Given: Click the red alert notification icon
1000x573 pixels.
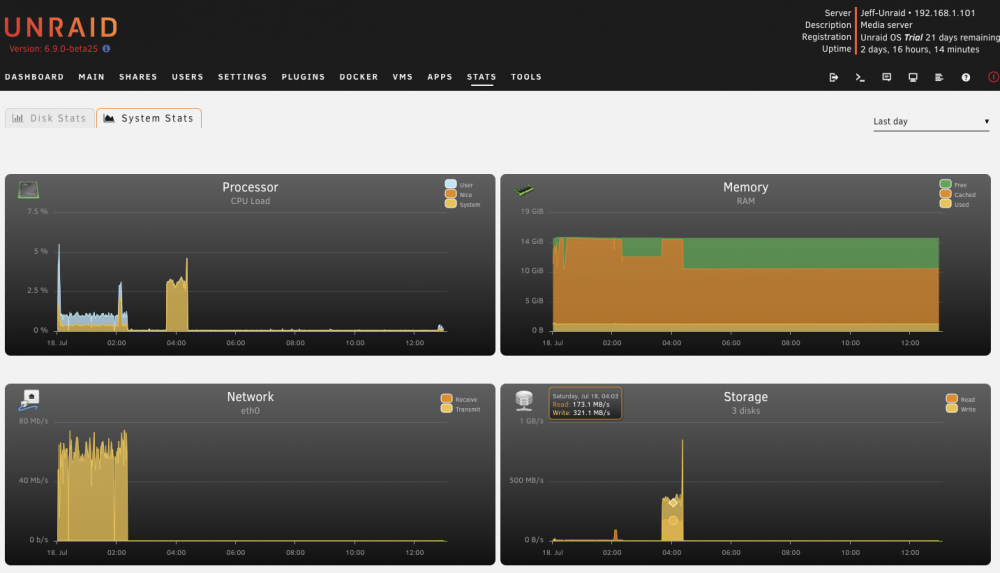Looking at the screenshot, I should click(x=994, y=77).
